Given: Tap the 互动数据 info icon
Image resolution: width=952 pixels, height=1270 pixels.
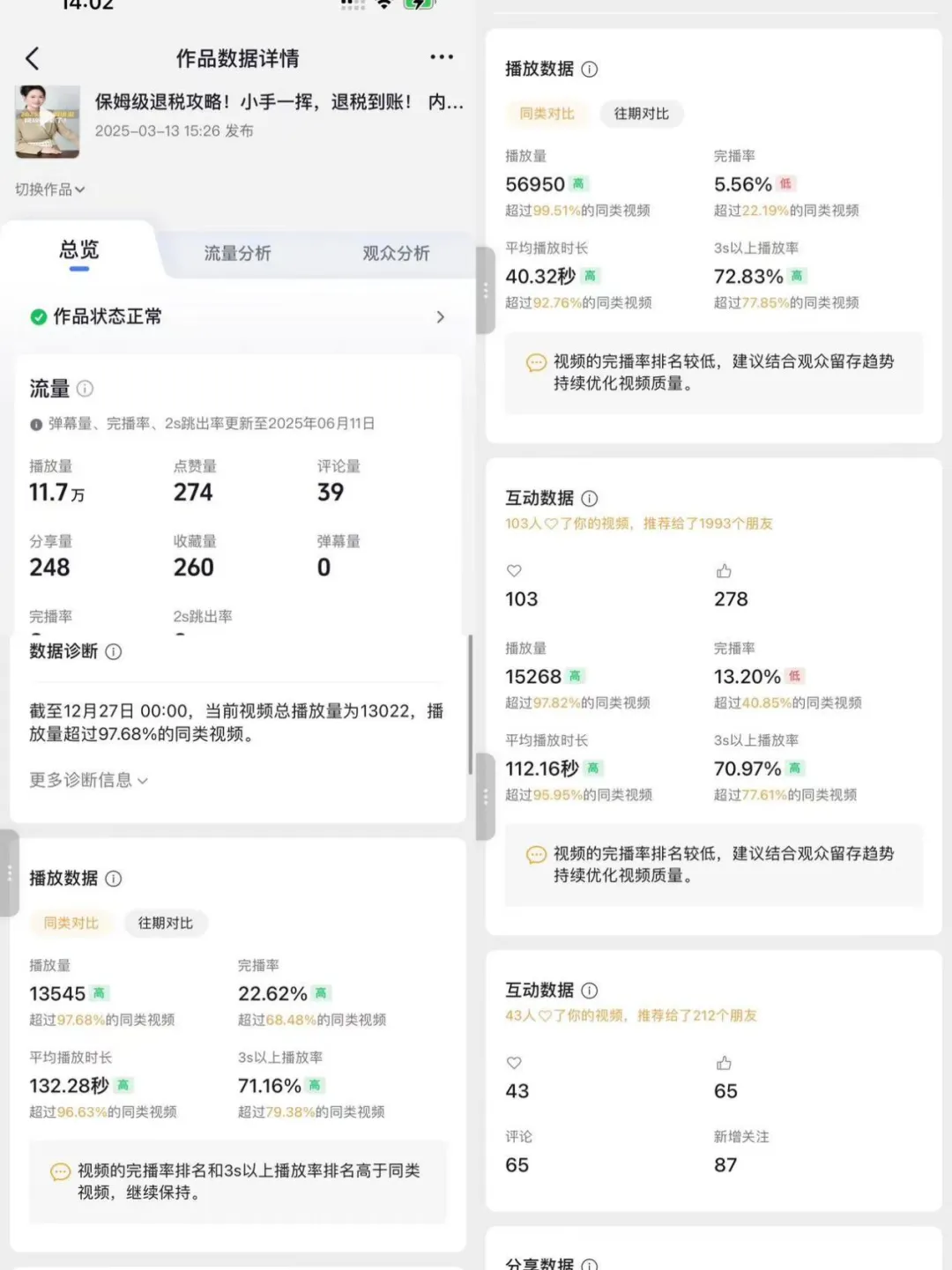Looking at the screenshot, I should [589, 498].
